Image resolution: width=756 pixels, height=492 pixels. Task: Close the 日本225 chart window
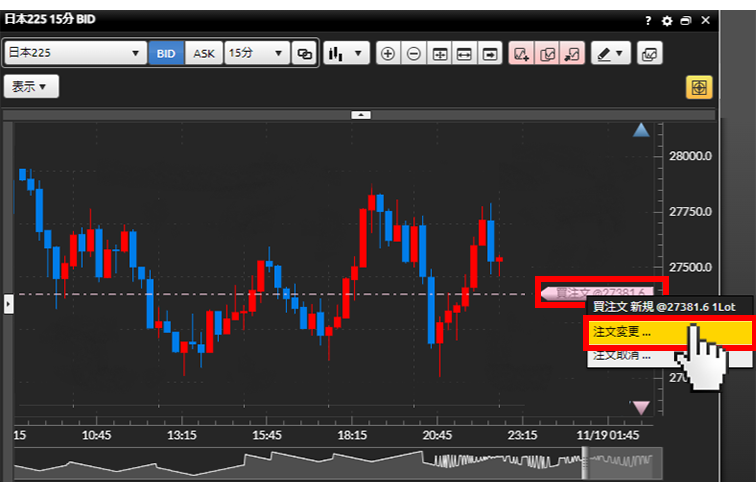[705, 20]
